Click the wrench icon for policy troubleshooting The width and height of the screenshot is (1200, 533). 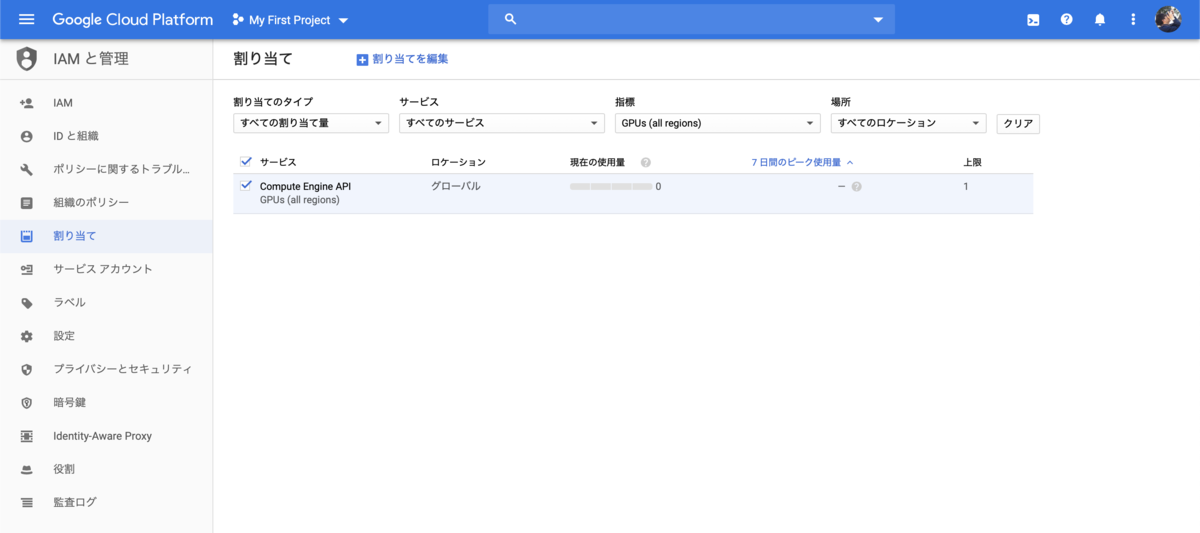click(27, 169)
